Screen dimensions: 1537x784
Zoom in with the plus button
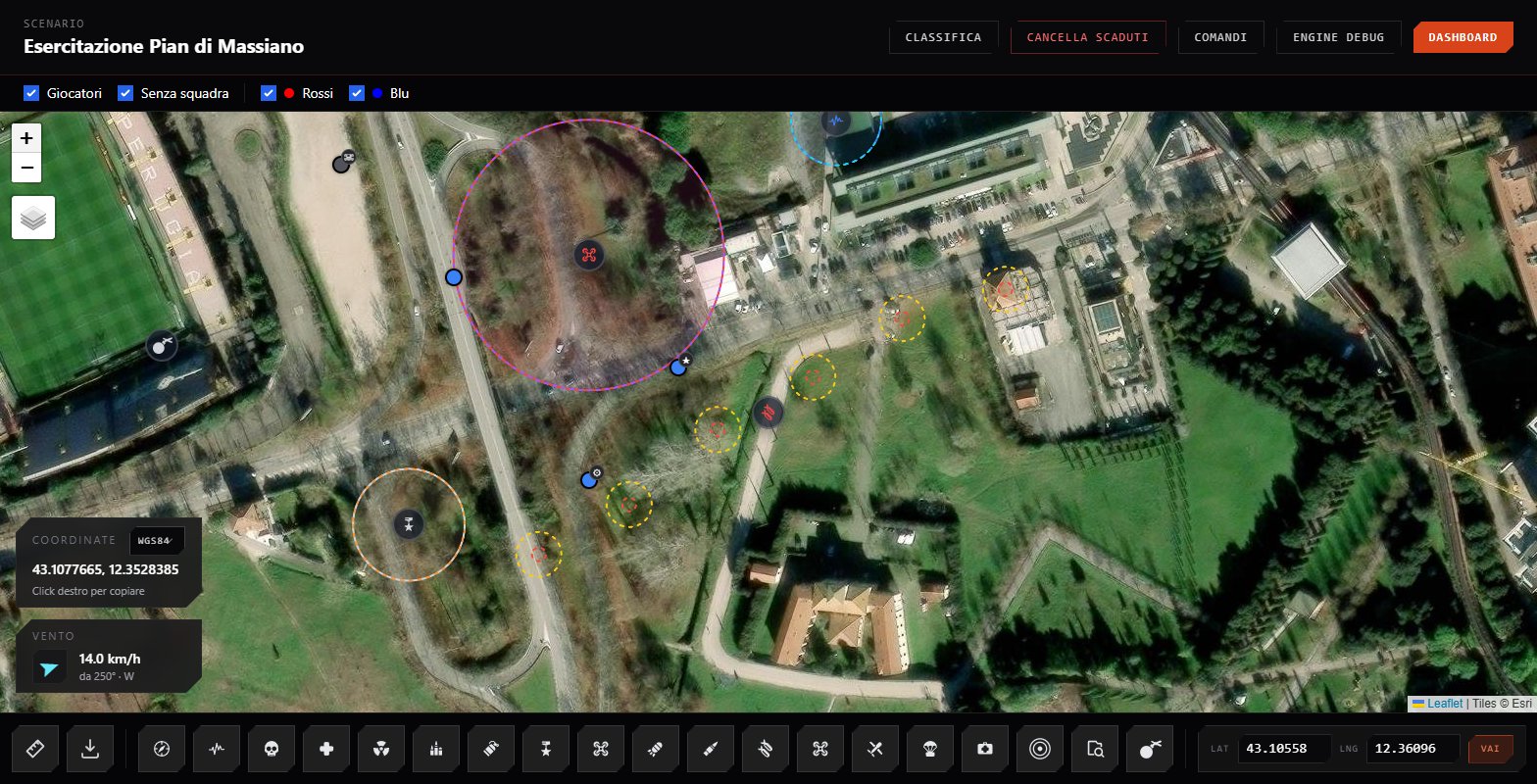click(26, 138)
